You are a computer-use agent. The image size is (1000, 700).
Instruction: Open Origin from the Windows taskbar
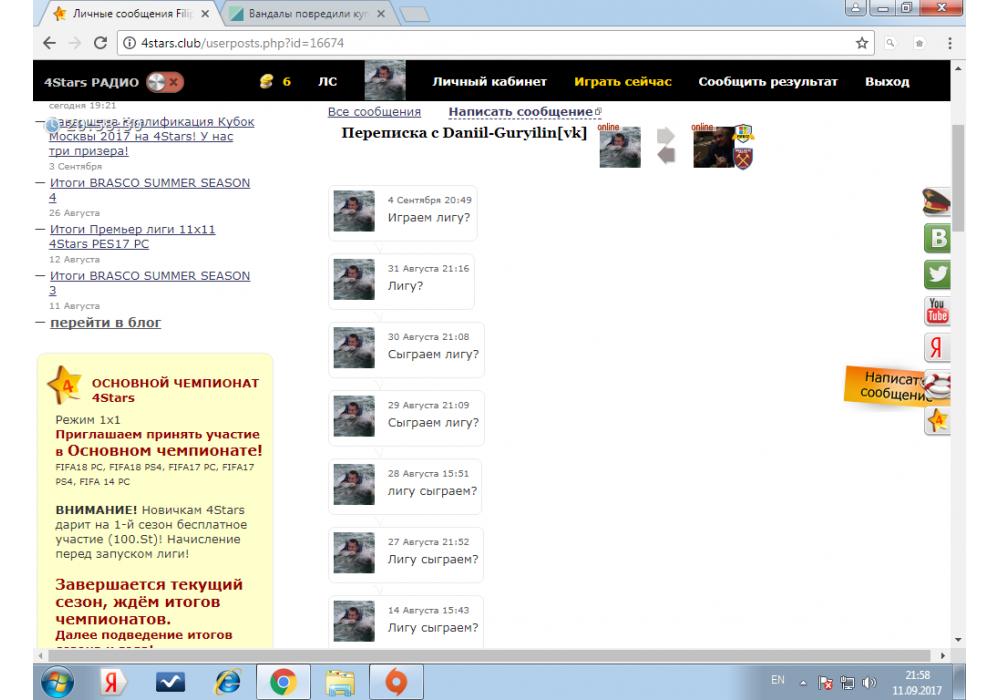point(397,682)
